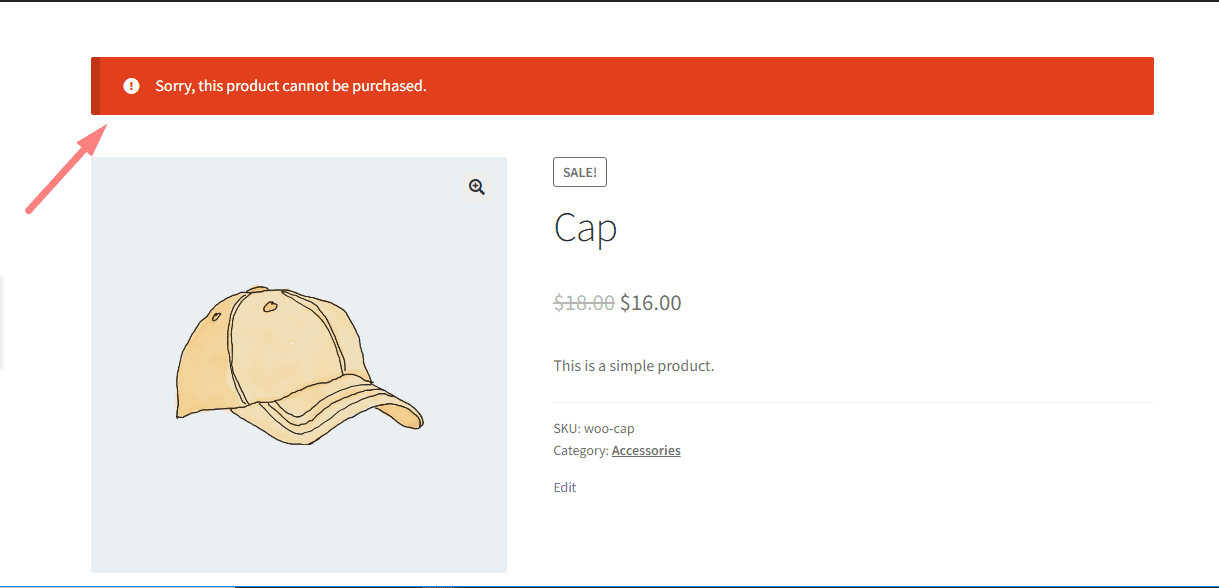Click the Cap product illustration
Image resolution: width=1219 pixels, height=588 pixels.
(298, 365)
